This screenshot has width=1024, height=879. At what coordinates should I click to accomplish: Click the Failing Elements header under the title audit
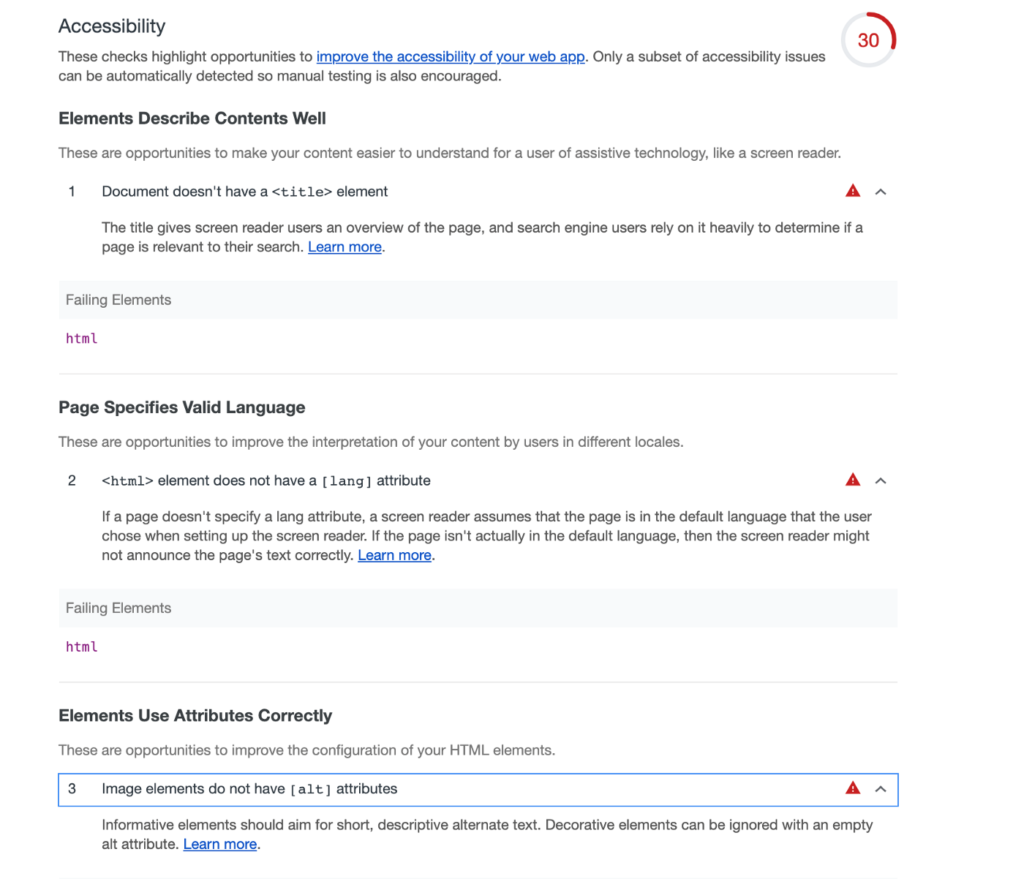(118, 300)
